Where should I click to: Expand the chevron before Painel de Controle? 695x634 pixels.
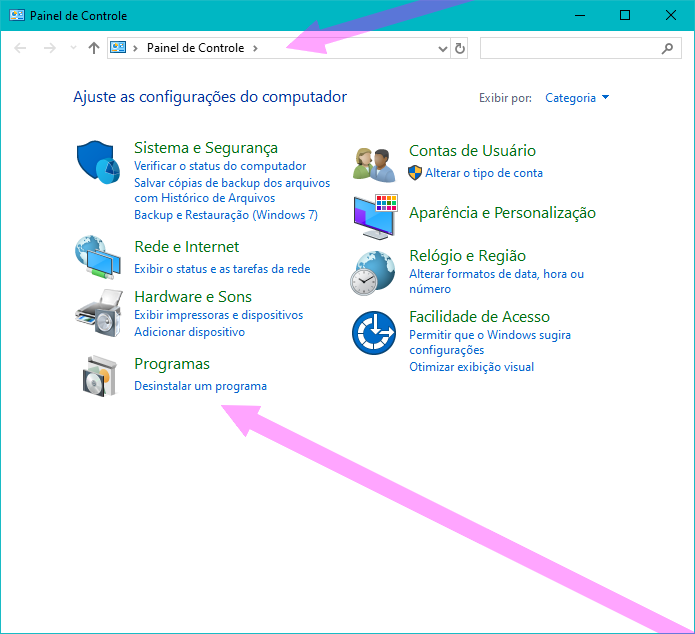coord(135,48)
